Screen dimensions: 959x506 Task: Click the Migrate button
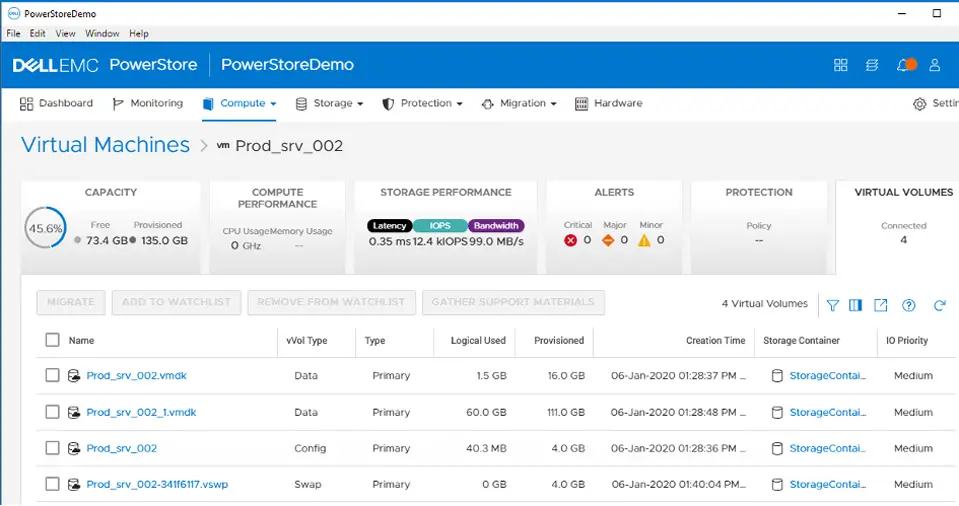[71, 302]
